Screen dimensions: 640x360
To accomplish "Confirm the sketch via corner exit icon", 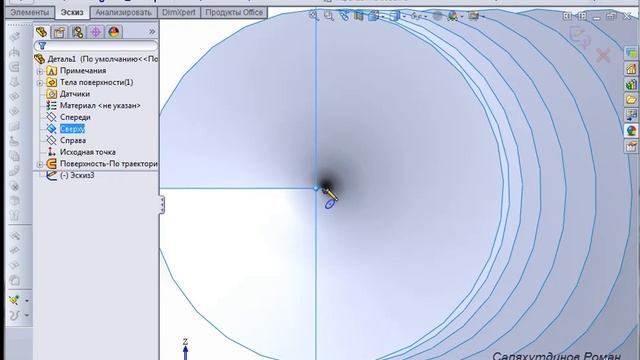I will click(x=580, y=37).
